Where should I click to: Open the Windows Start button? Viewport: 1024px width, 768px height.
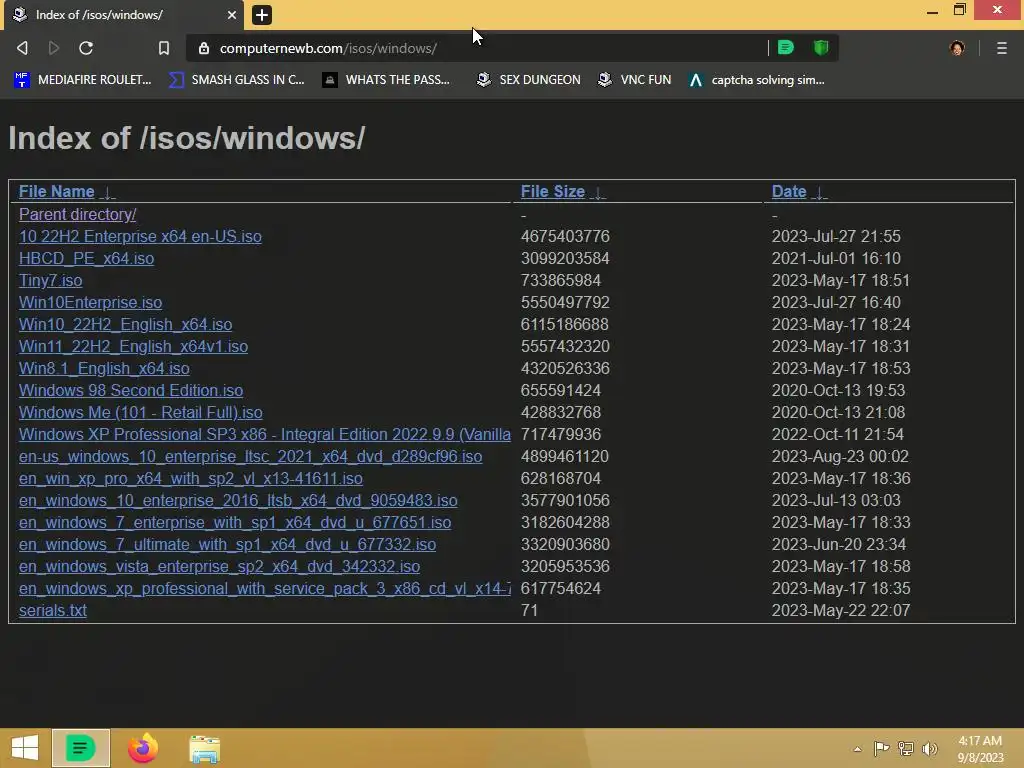click(25, 748)
